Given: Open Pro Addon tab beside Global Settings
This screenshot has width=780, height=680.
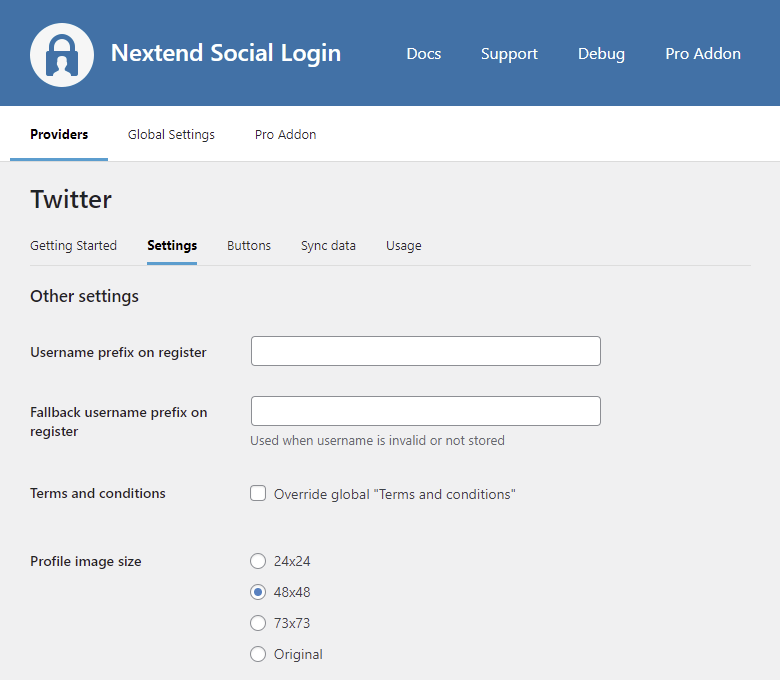Looking at the screenshot, I should pyautogui.click(x=285, y=134).
